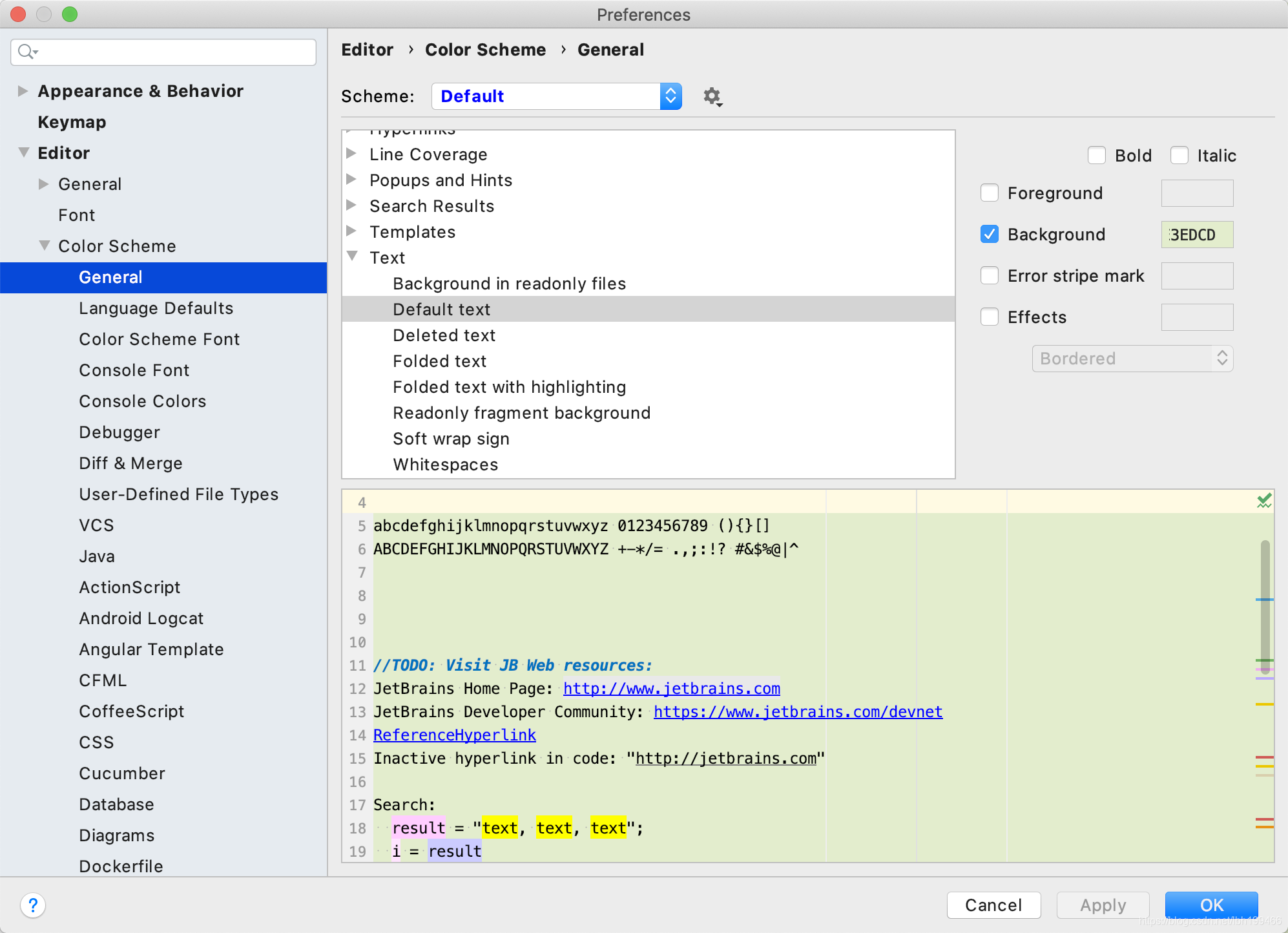The image size is (1288, 933).
Task: Toggle the Background color checkbox
Action: tap(990, 234)
